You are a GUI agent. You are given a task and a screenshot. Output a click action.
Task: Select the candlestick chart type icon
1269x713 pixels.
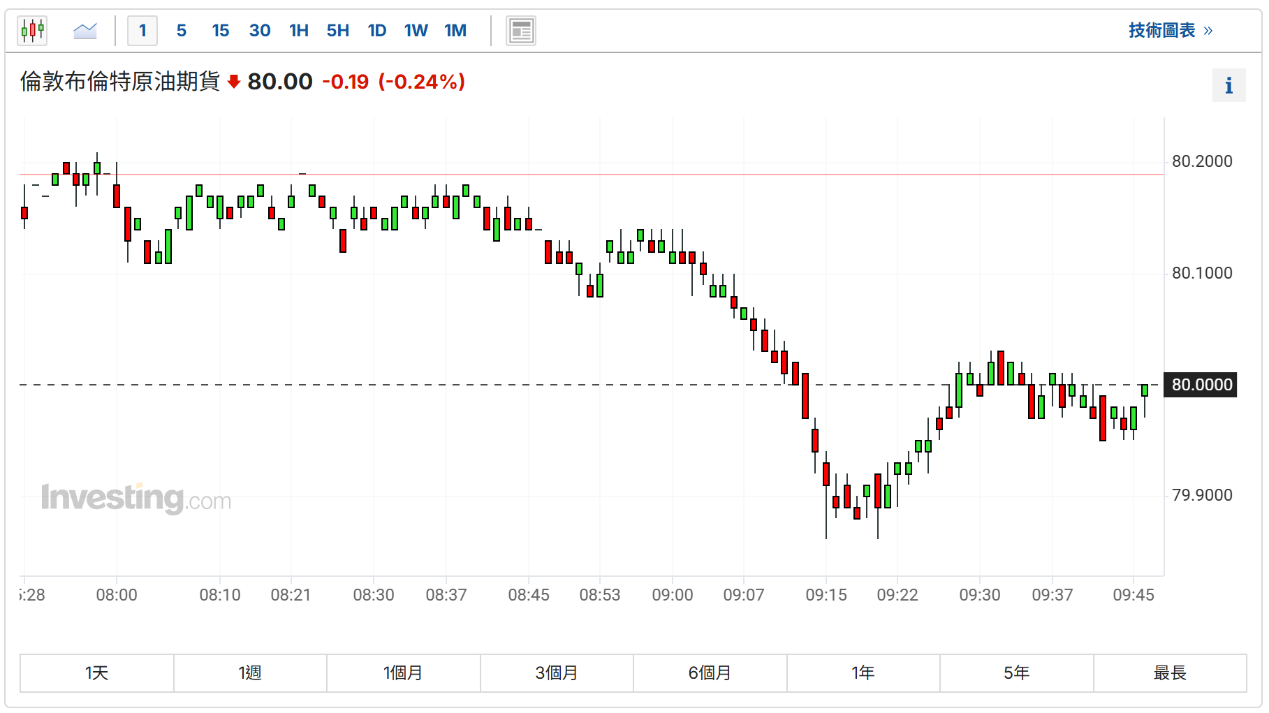pyautogui.click(x=33, y=31)
